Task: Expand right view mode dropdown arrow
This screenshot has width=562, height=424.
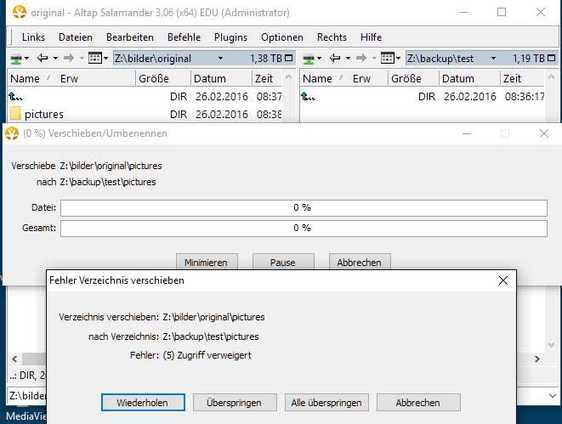Action: tap(398, 58)
